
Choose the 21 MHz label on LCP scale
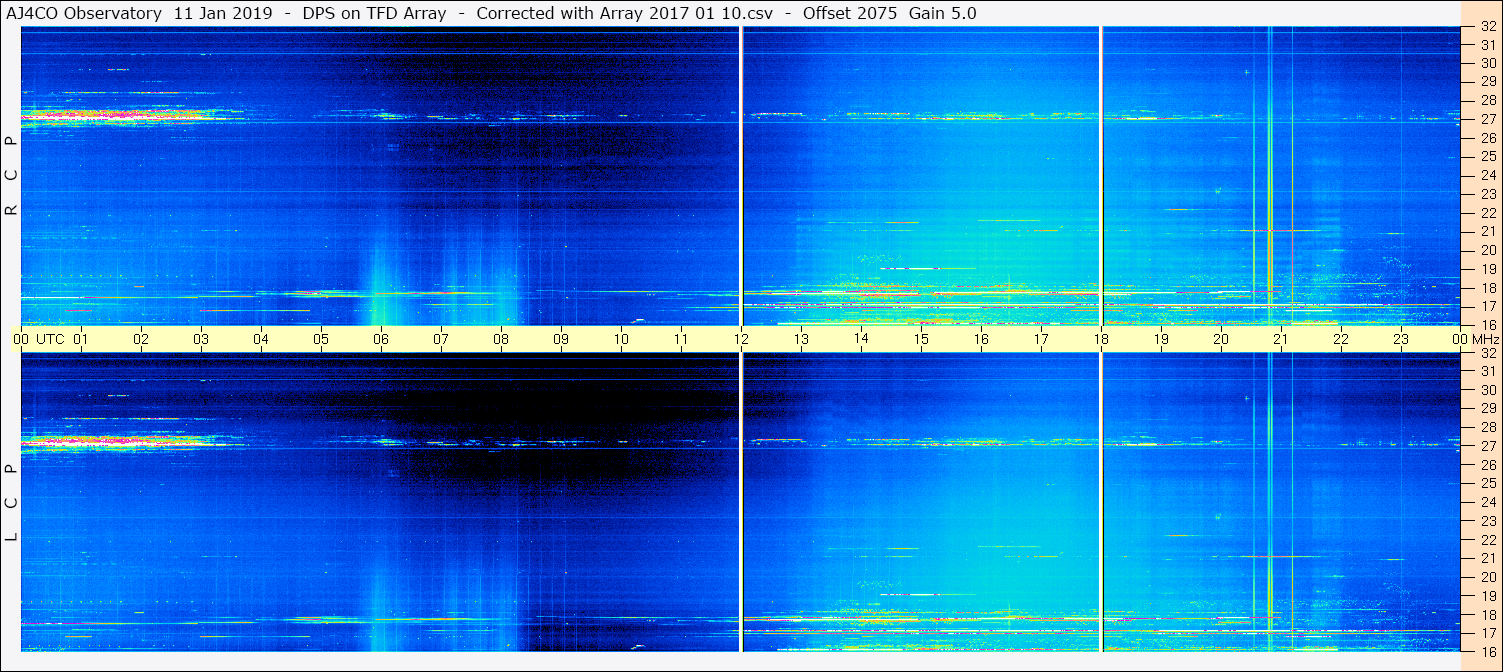pos(1487,558)
